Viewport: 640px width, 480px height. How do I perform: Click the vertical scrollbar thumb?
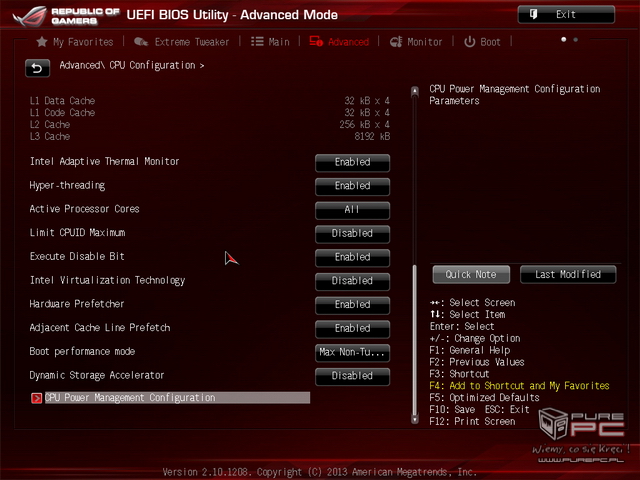click(414, 340)
